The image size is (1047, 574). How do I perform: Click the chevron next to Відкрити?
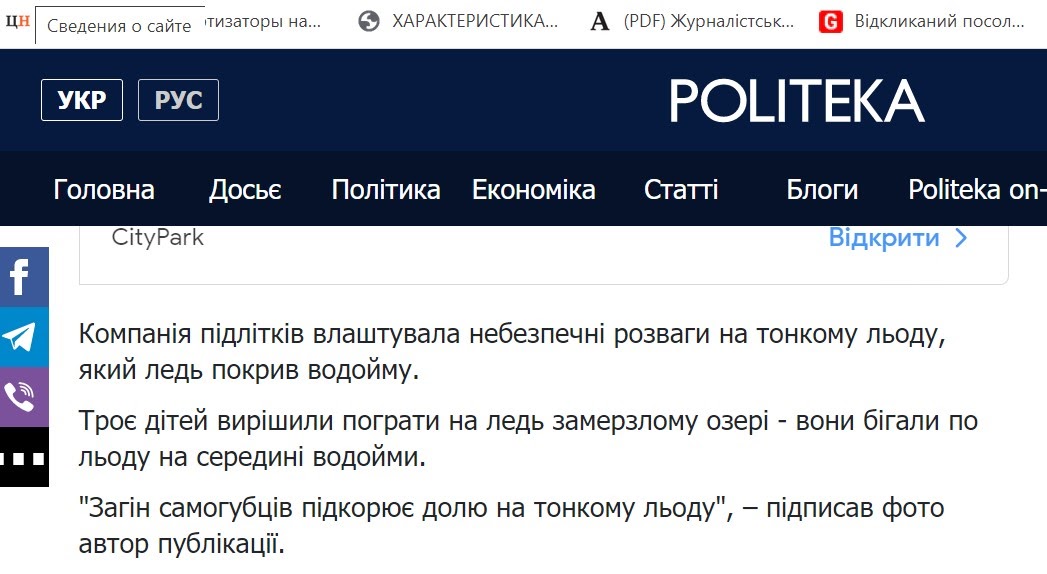click(x=961, y=238)
